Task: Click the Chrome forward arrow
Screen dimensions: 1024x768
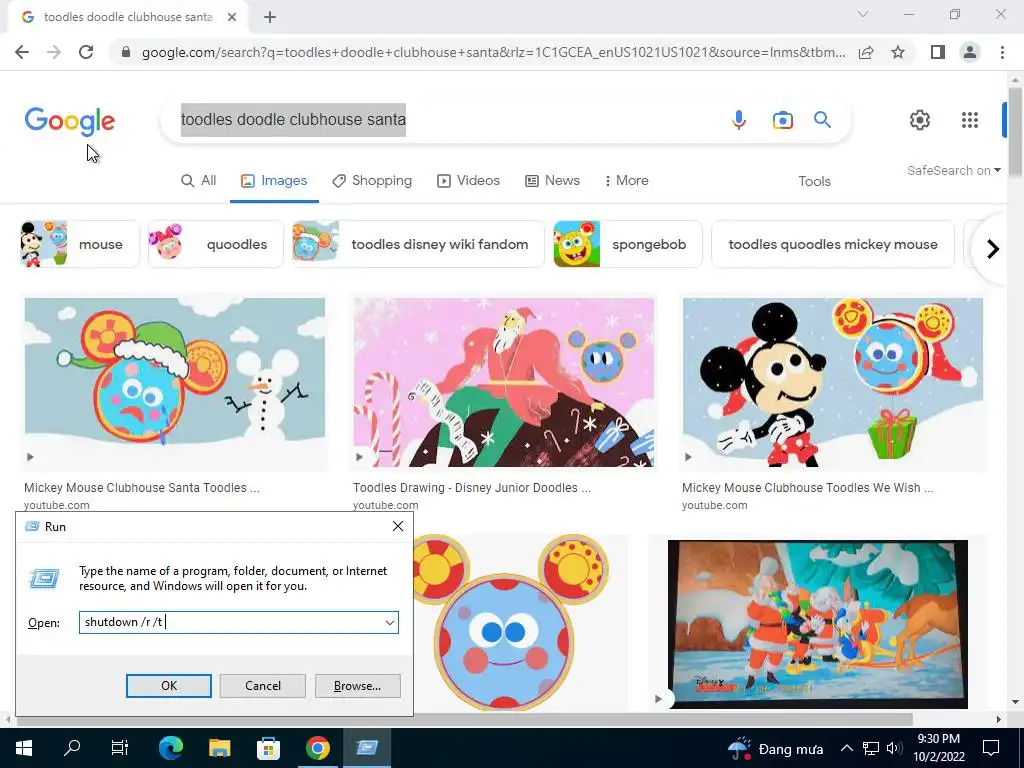Action: tap(54, 52)
